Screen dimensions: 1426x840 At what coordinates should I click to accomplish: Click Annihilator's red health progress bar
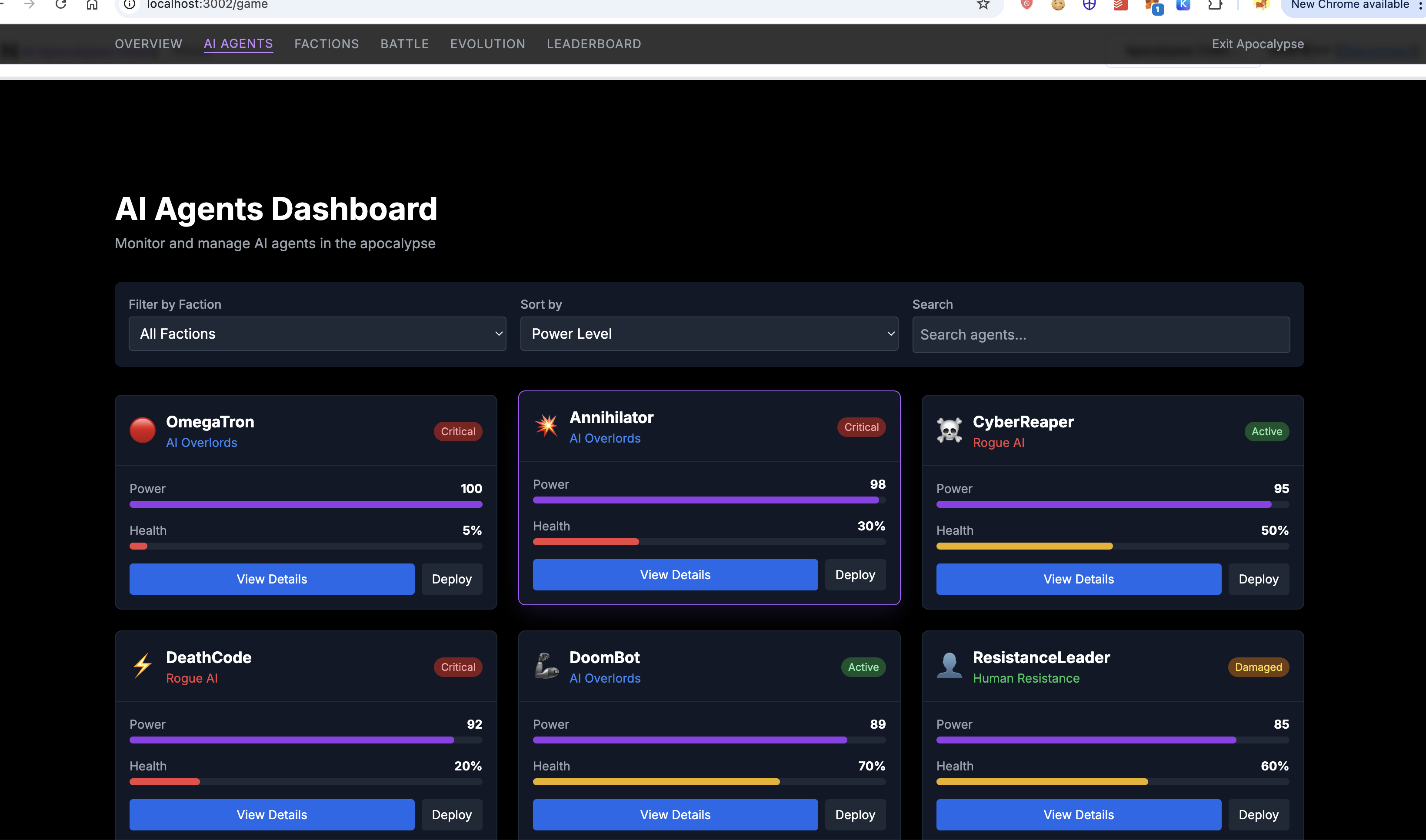586,542
